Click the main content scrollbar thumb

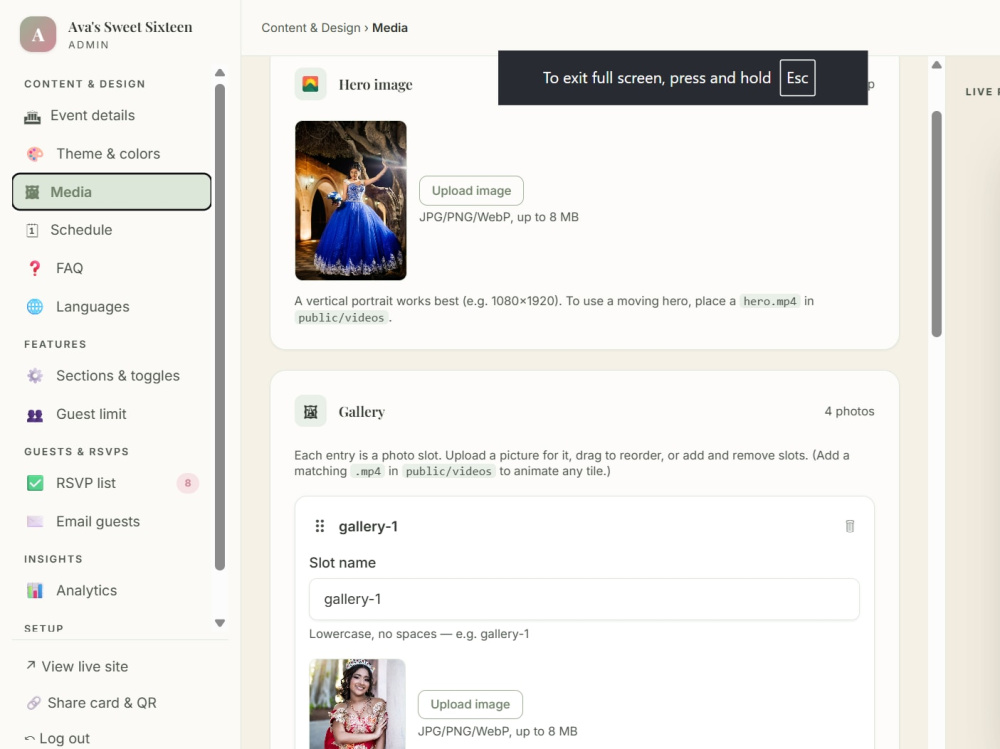point(936,224)
